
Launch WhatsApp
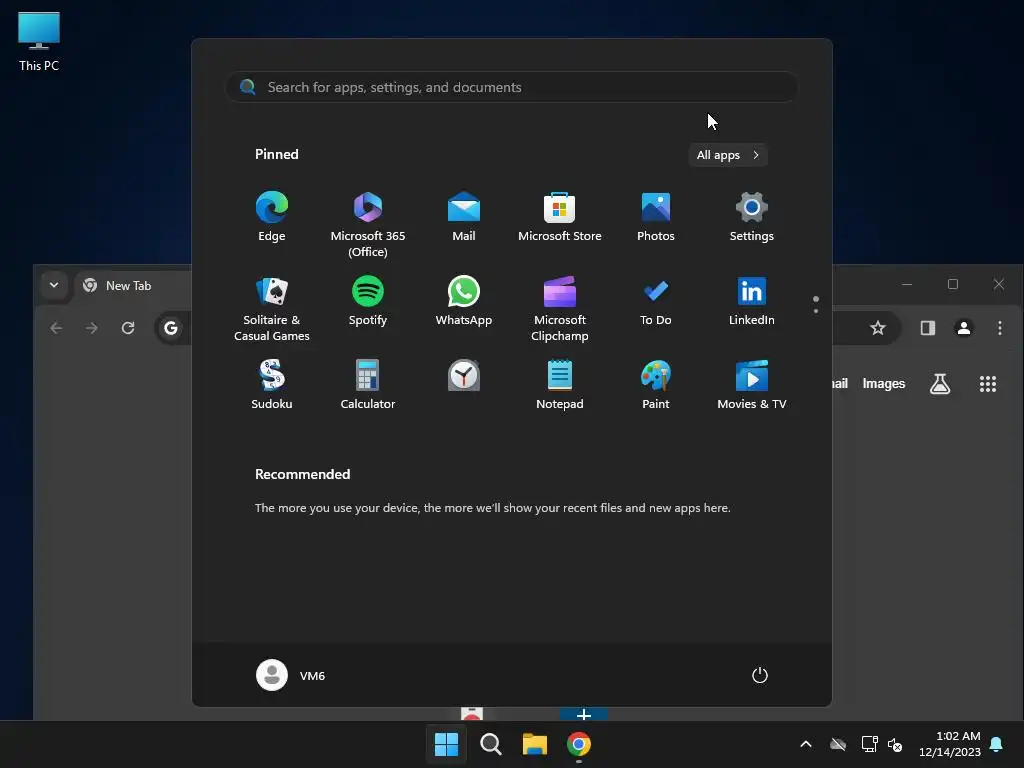pyautogui.click(x=464, y=301)
